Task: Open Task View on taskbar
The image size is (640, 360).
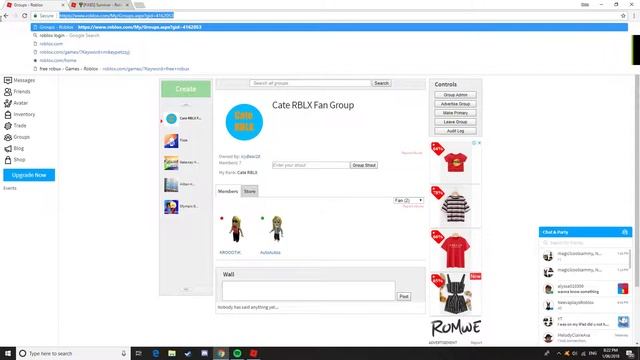Action: (138, 353)
